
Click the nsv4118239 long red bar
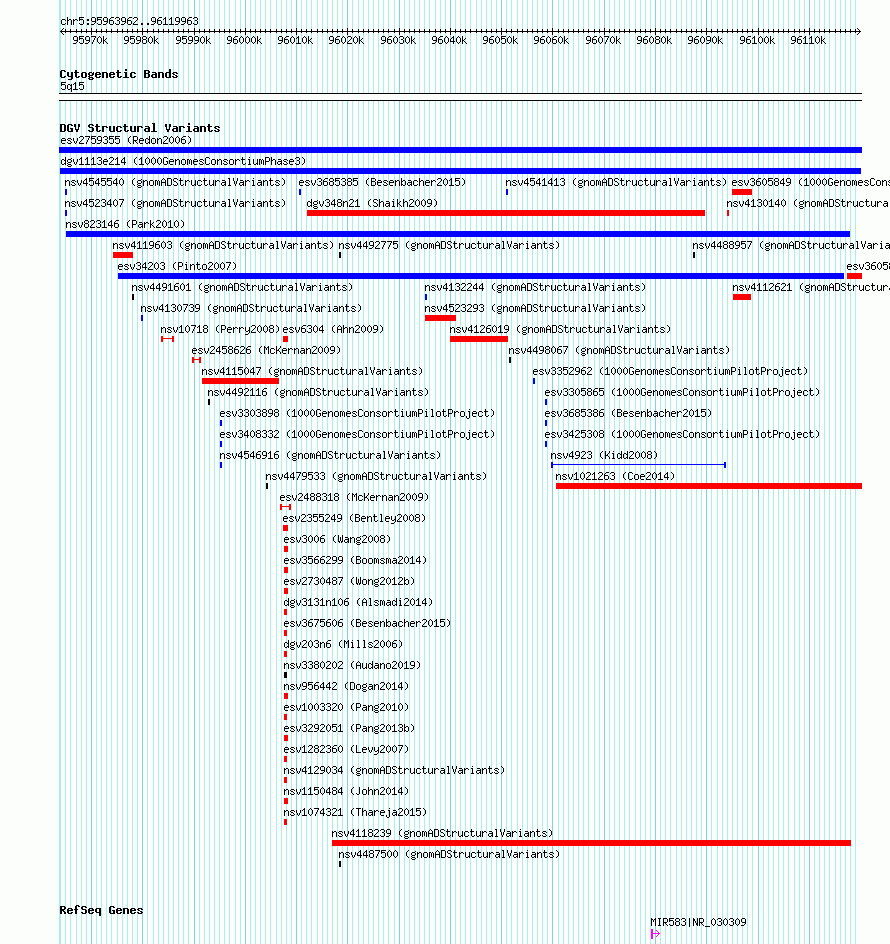(591, 843)
